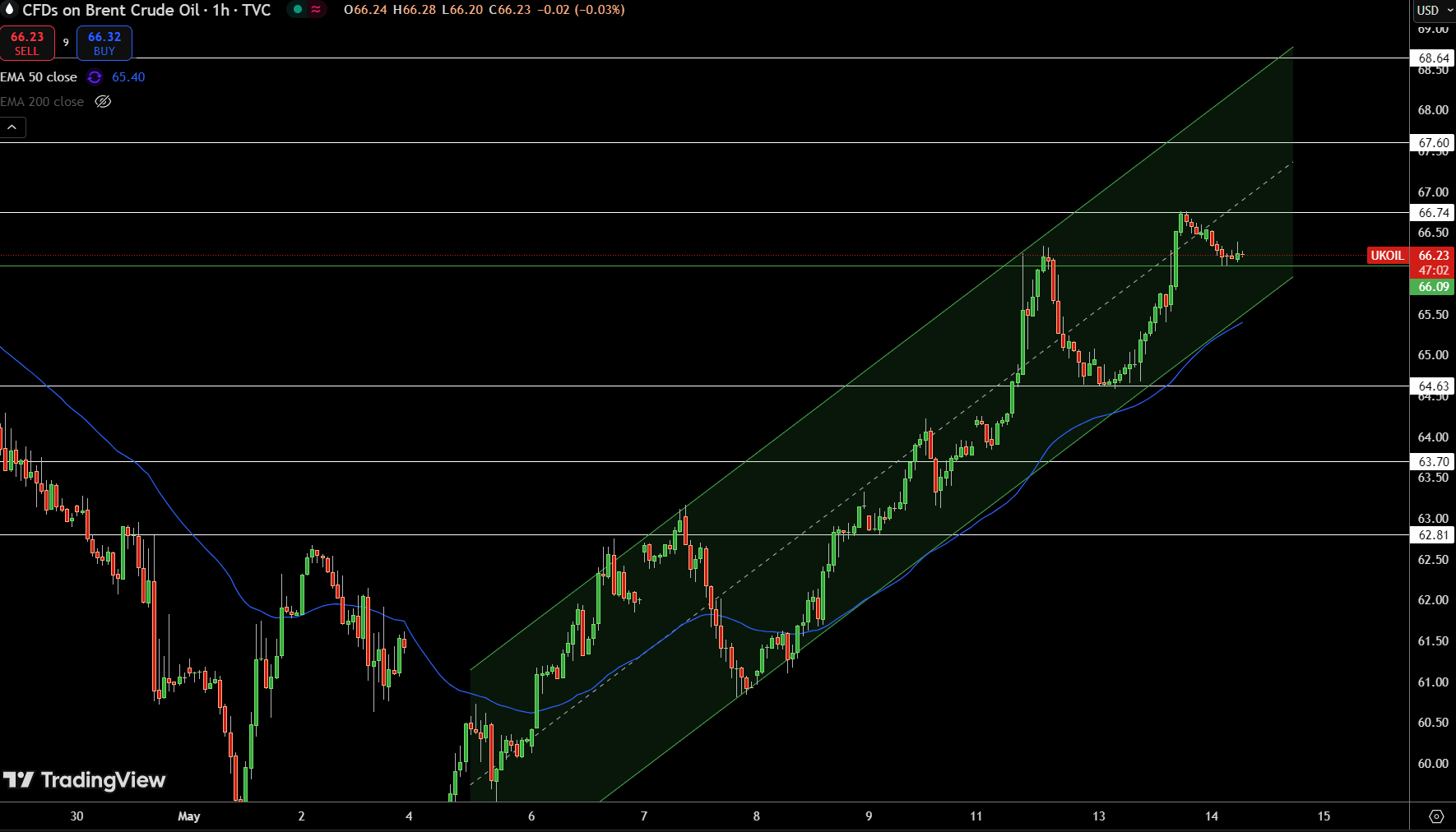This screenshot has width=1456, height=832.
Task: Click the May label on time axis
Action: (x=189, y=816)
